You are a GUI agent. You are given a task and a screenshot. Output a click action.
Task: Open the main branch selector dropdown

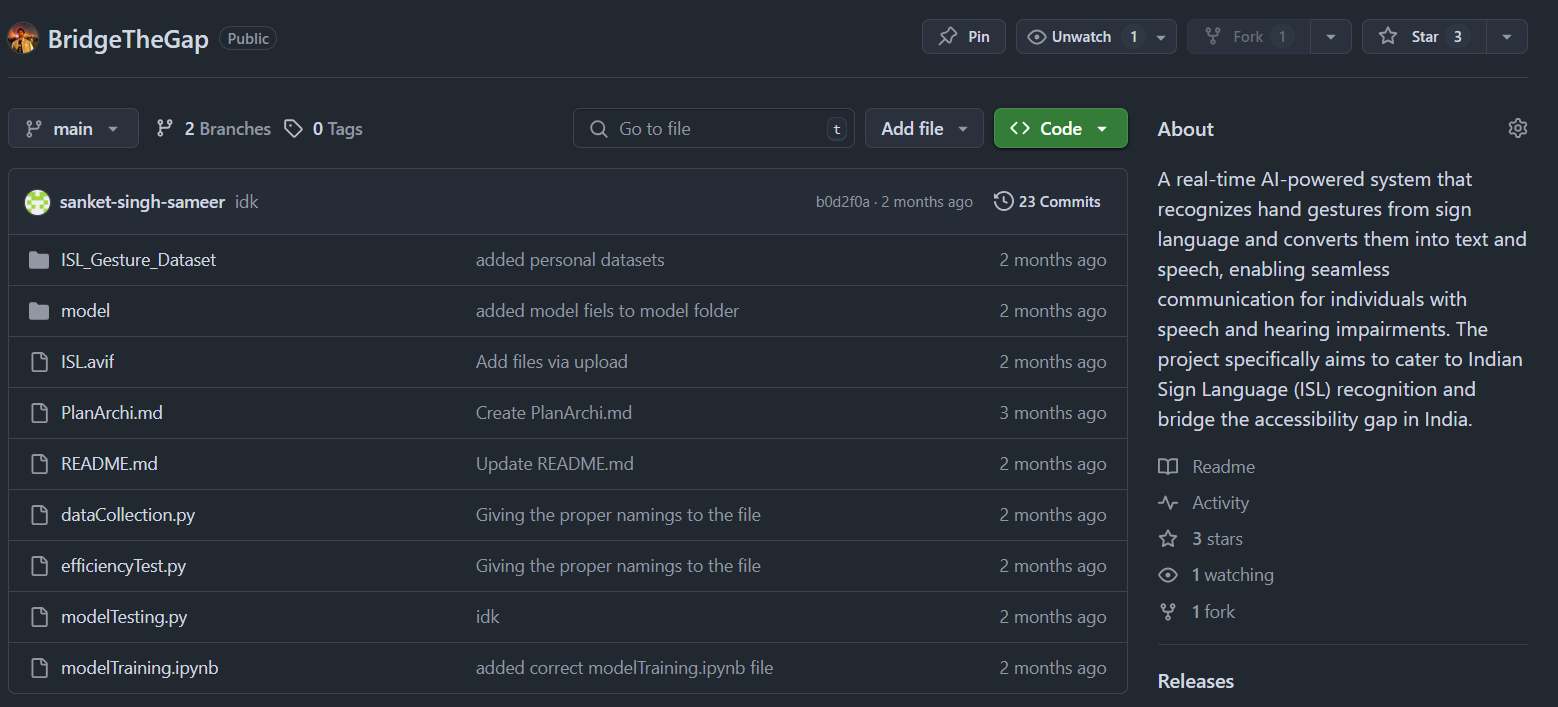point(73,129)
